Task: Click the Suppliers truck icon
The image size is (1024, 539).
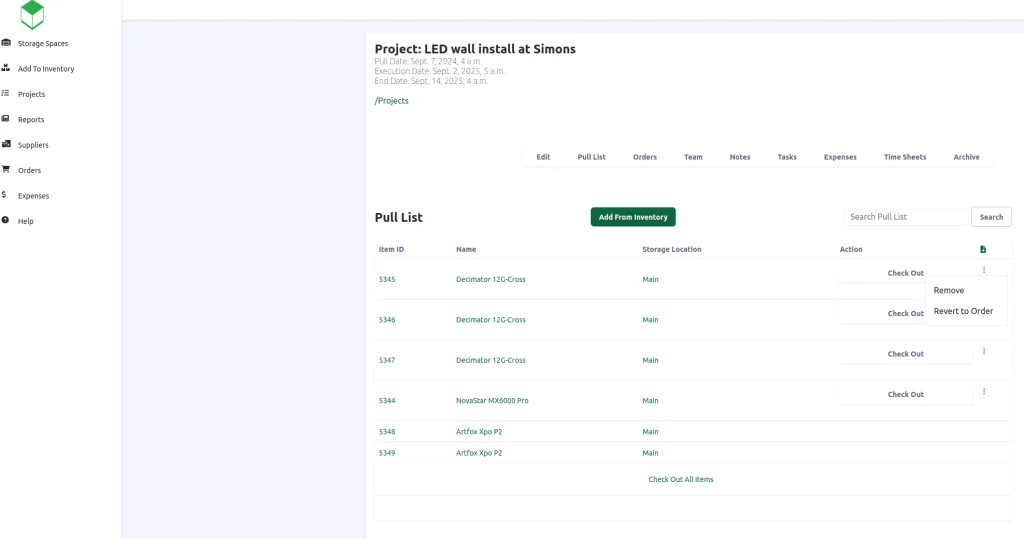Action: click(x=6, y=144)
